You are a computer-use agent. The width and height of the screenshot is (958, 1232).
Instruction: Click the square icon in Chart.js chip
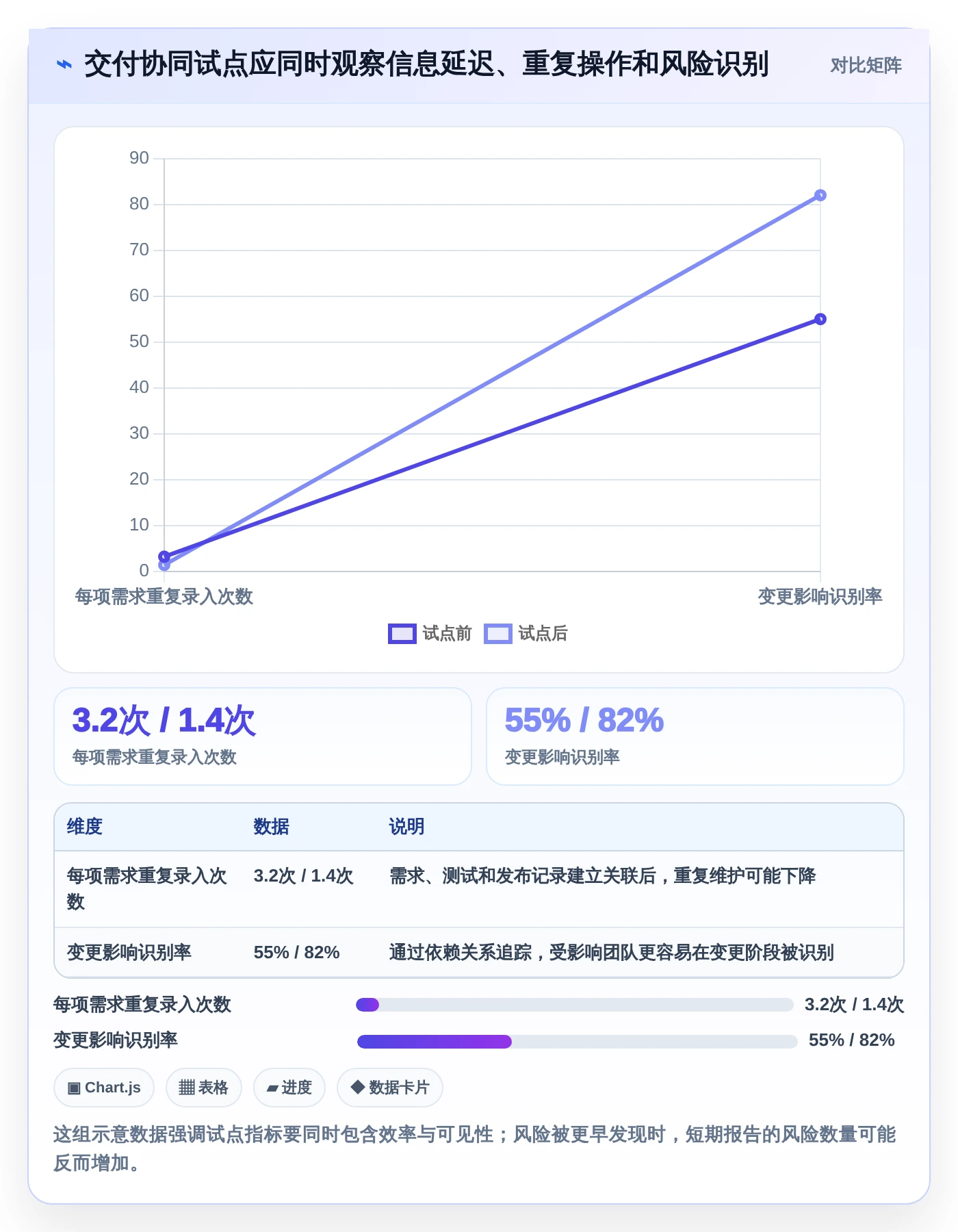click(x=74, y=1088)
